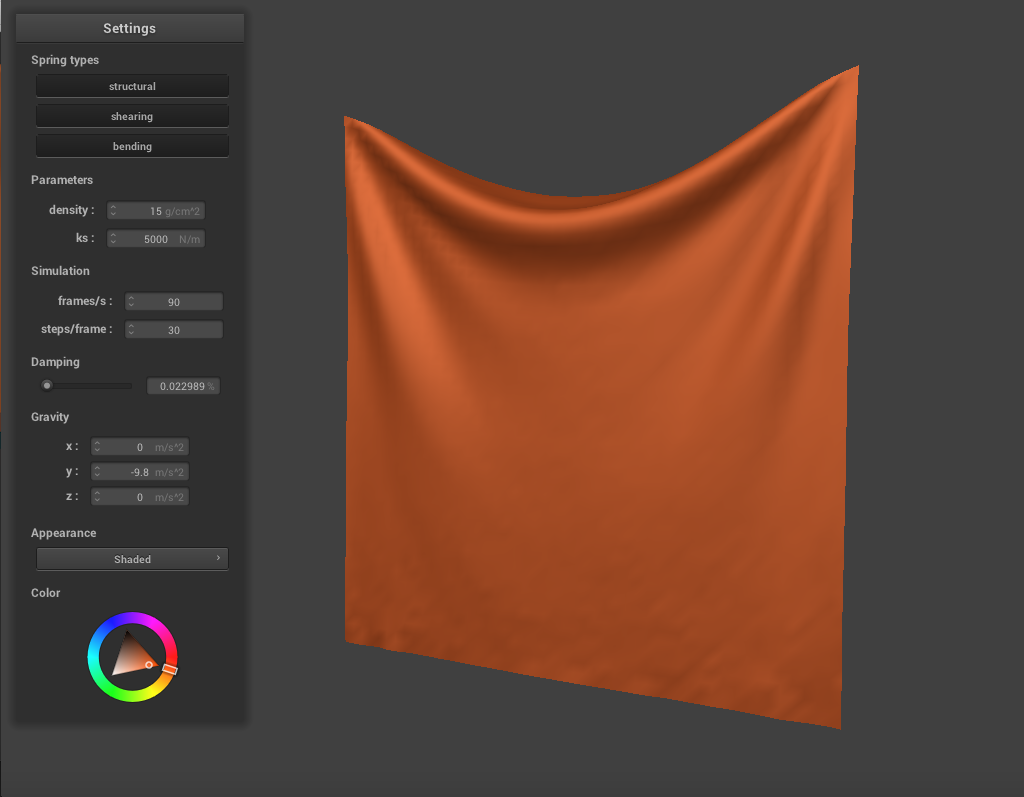Screen dimensions: 1024x797
Task: Click the steps/frame stepper arrows
Action: click(131, 330)
